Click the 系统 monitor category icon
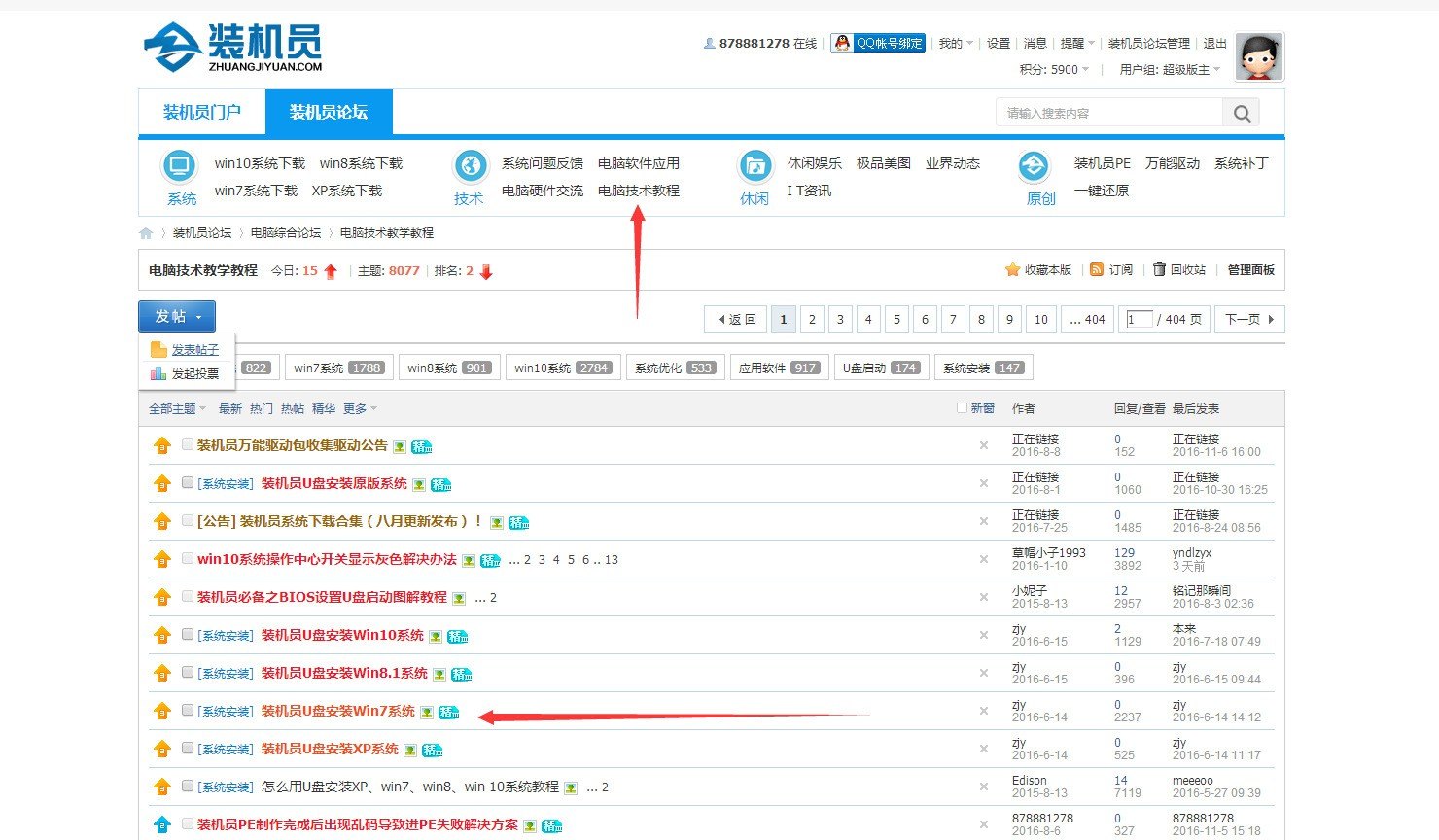This screenshot has height=840, width=1439. pos(179,166)
